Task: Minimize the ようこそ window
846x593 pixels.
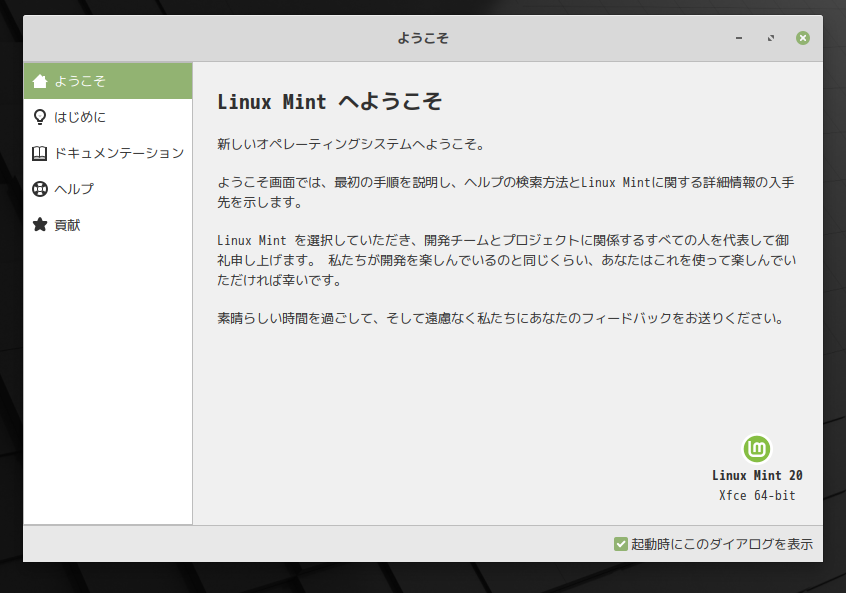Action: coord(739,38)
